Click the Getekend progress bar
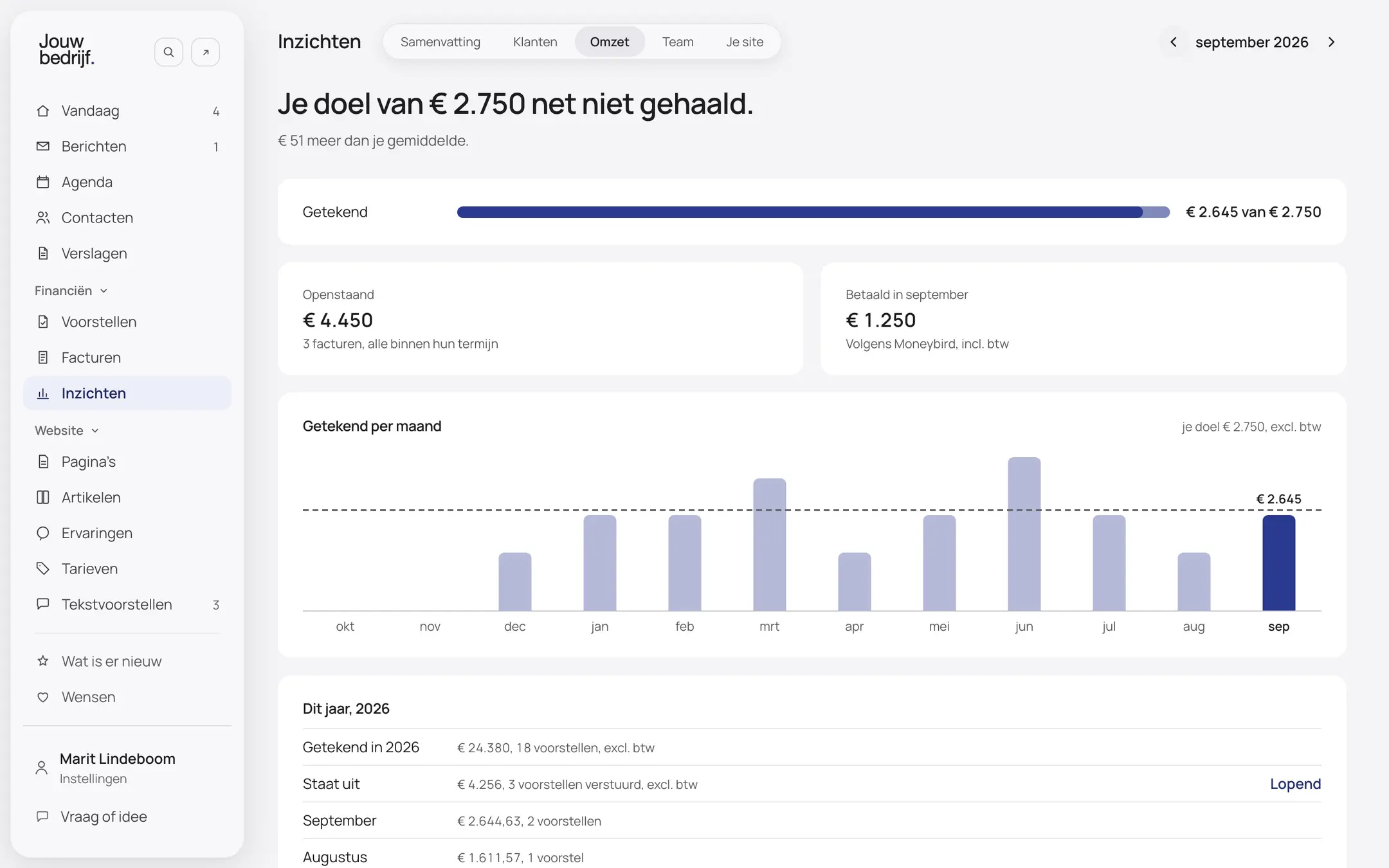This screenshot has width=1389, height=868. click(813, 212)
